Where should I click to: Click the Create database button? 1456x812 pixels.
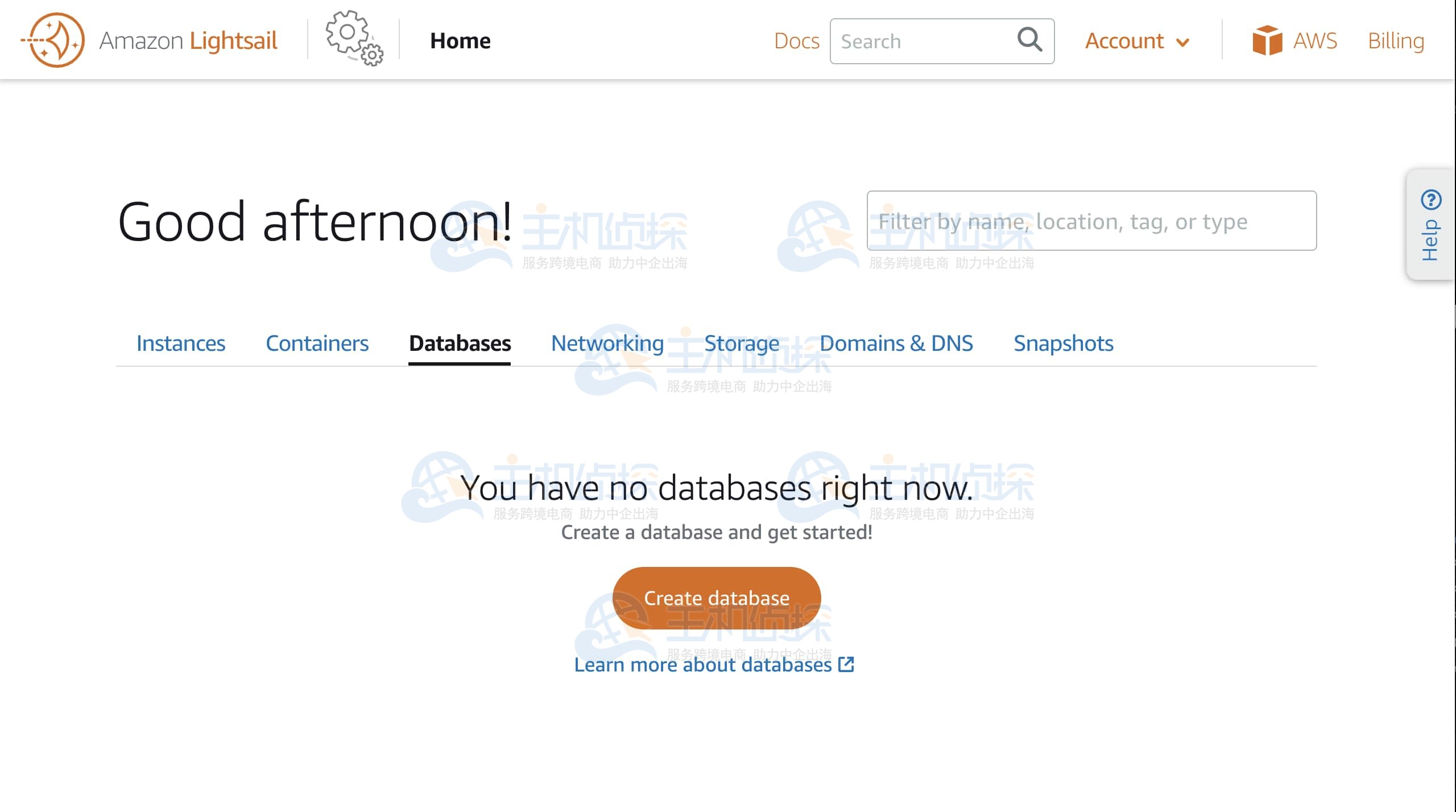[717, 598]
